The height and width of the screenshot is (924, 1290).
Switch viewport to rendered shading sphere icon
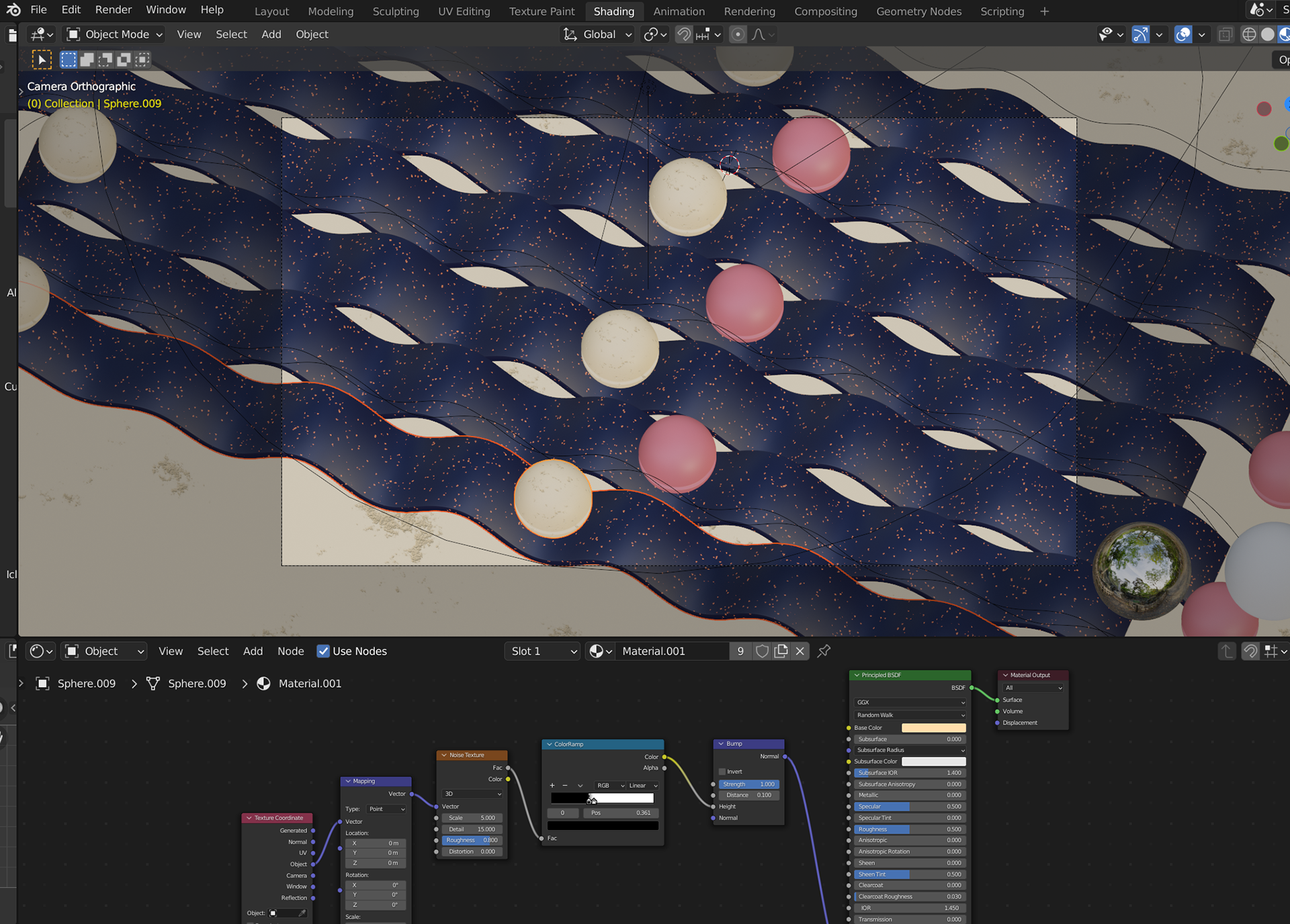pyautogui.click(x=1285, y=34)
